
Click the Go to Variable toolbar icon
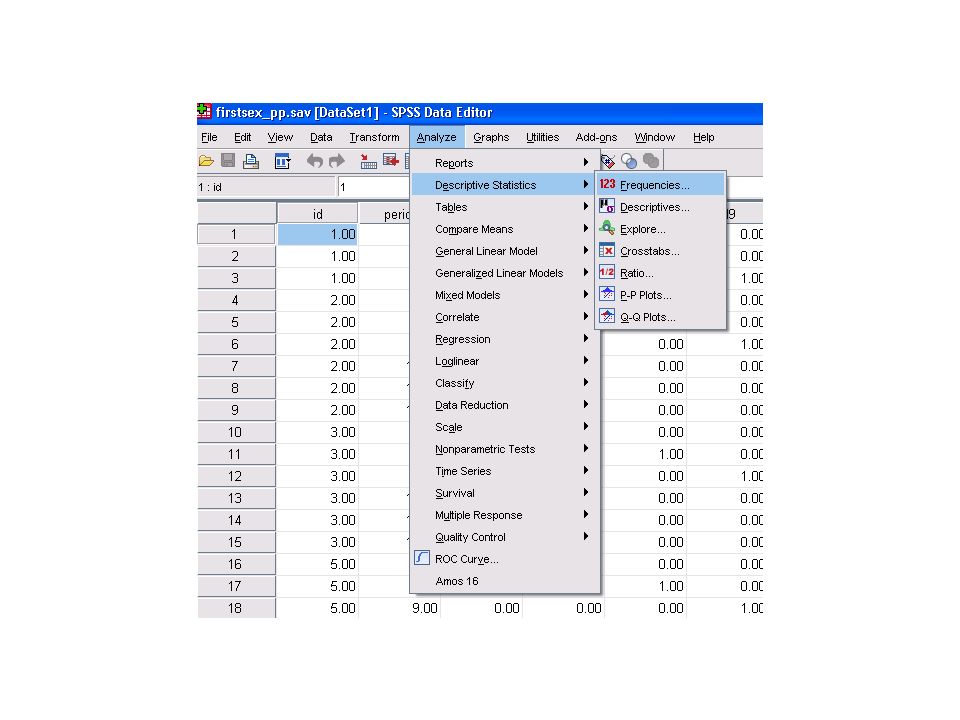(391, 161)
